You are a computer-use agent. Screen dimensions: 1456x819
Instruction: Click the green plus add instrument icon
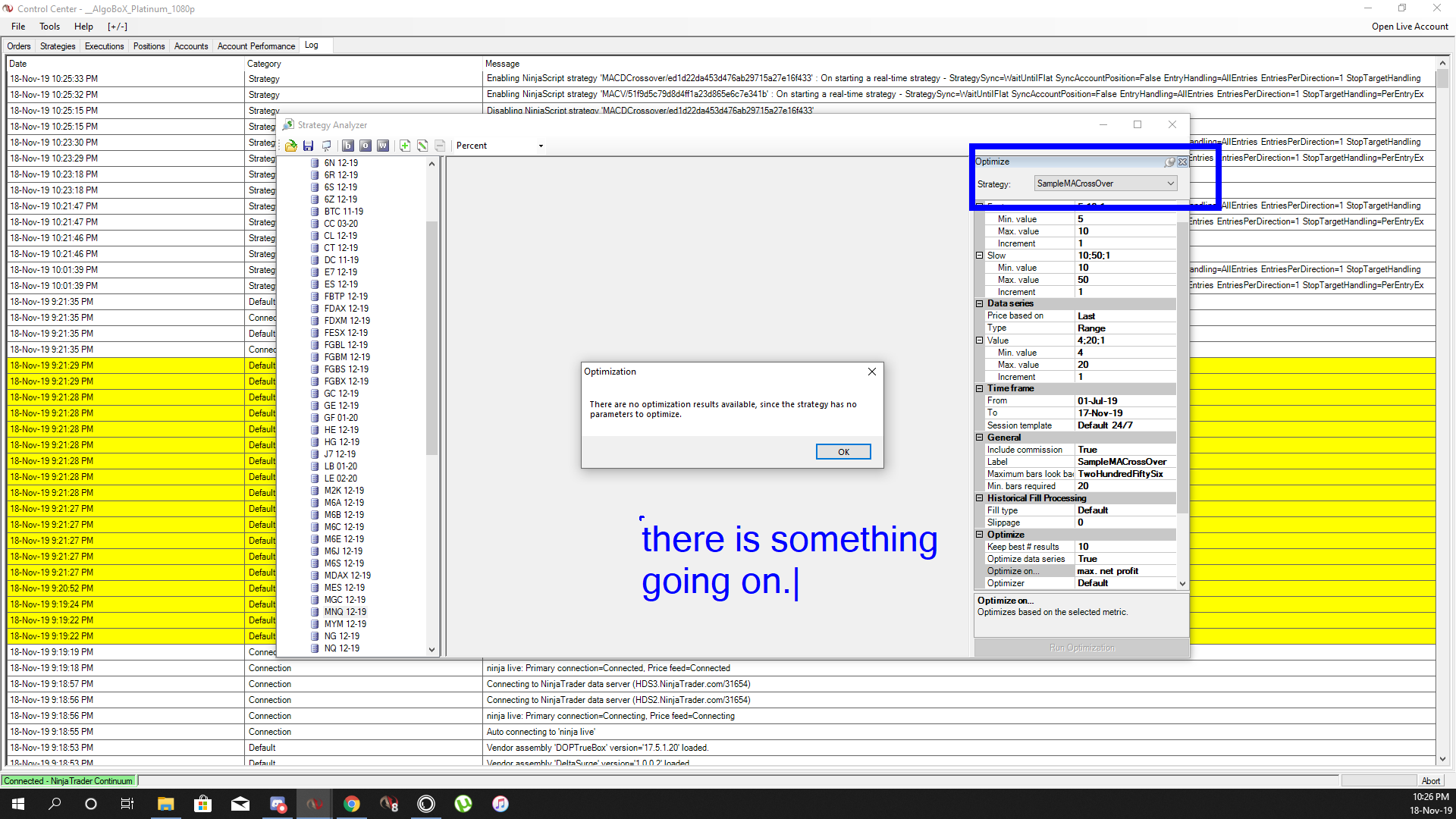tap(405, 146)
